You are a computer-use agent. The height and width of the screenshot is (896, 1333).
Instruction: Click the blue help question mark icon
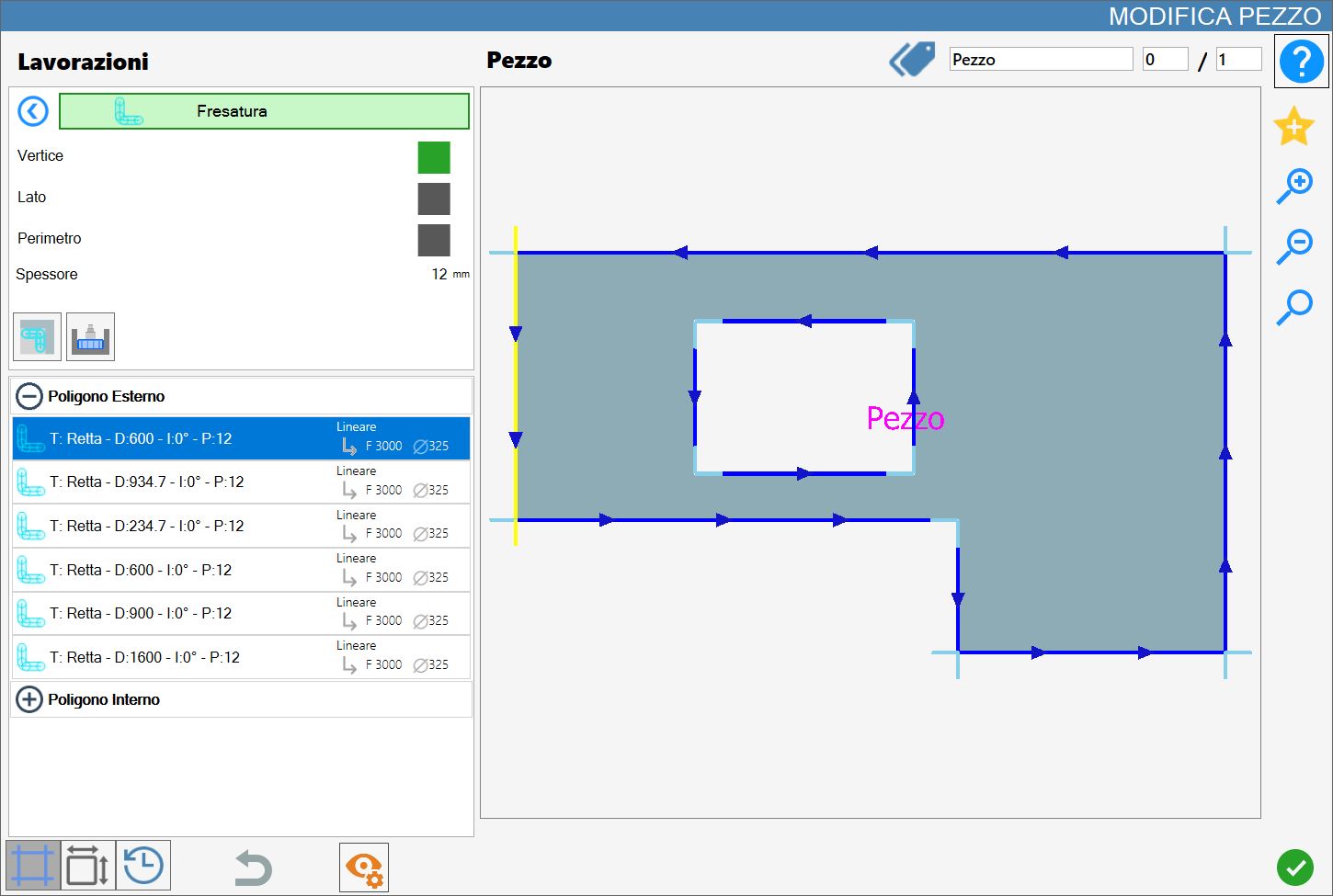pyautogui.click(x=1301, y=62)
